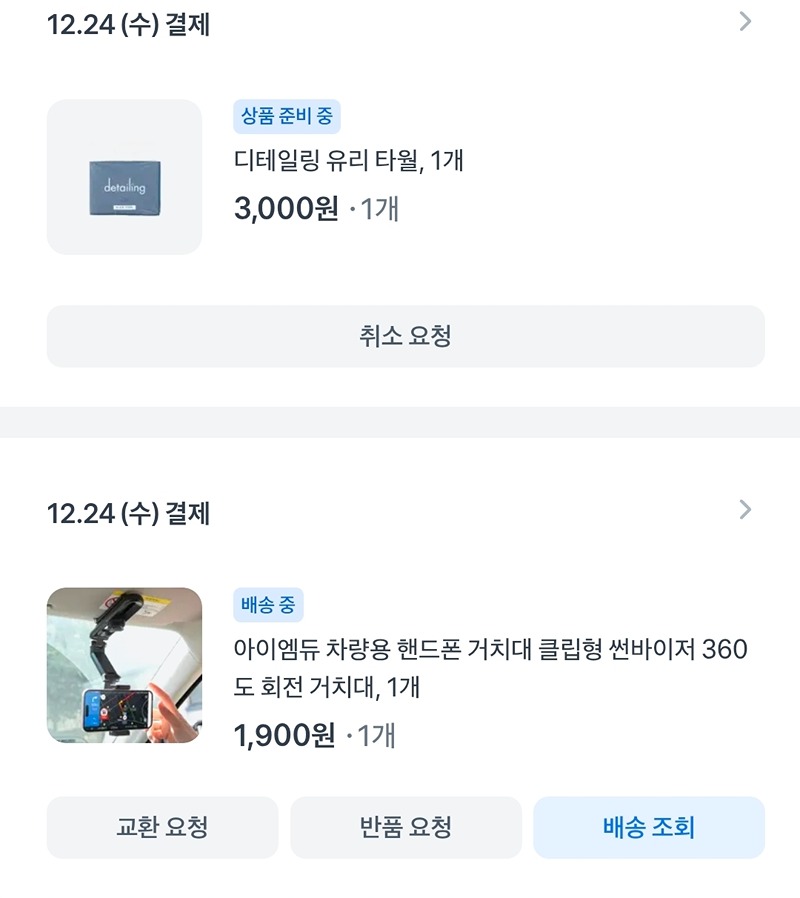
Task: Open the 디테일링 유리 타월 product title
Action: coord(348,160)
